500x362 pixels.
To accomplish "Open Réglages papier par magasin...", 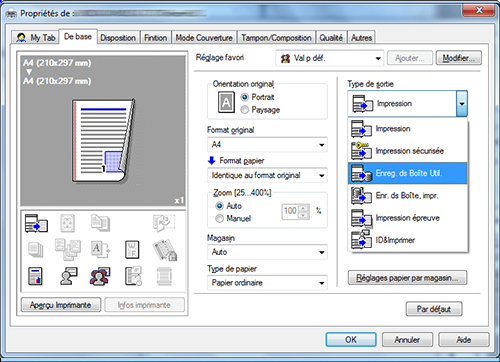I will click(407, 278).
